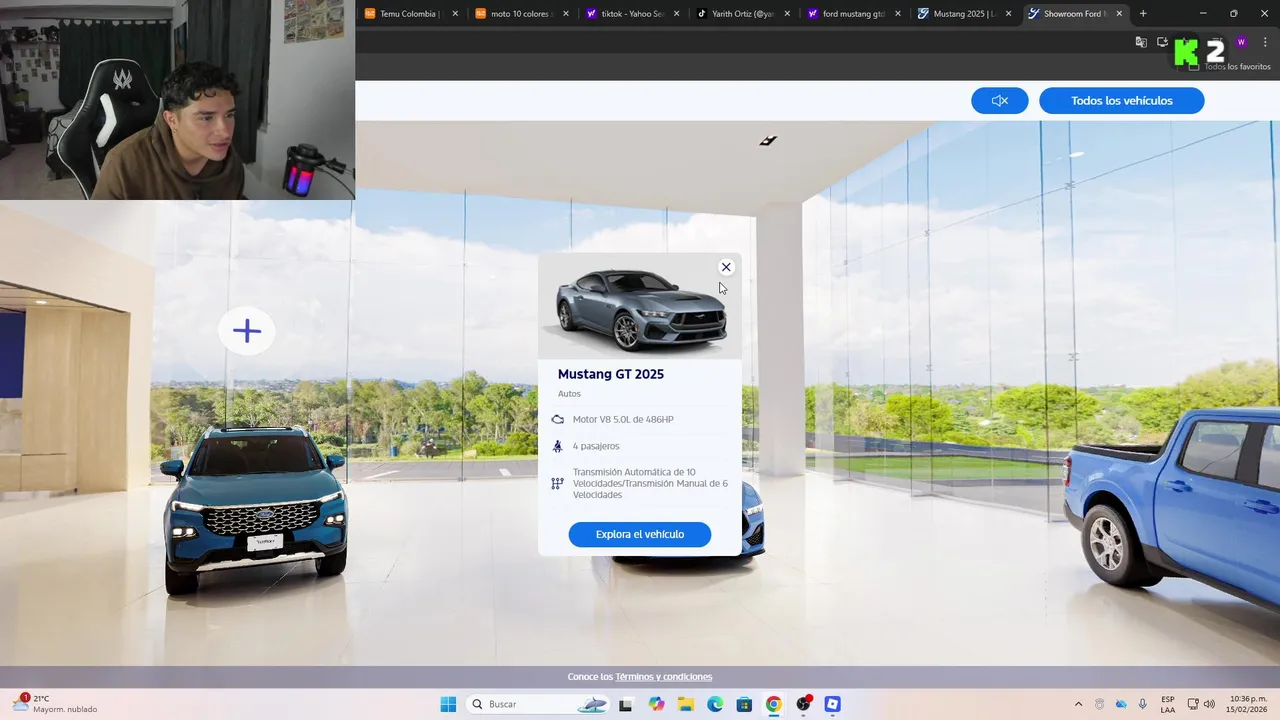Viewport: 1280px width, 720px height.
Task: Click the screen cast icon in toolbar
Action: pyautogui.click(x=1162, y=42)
